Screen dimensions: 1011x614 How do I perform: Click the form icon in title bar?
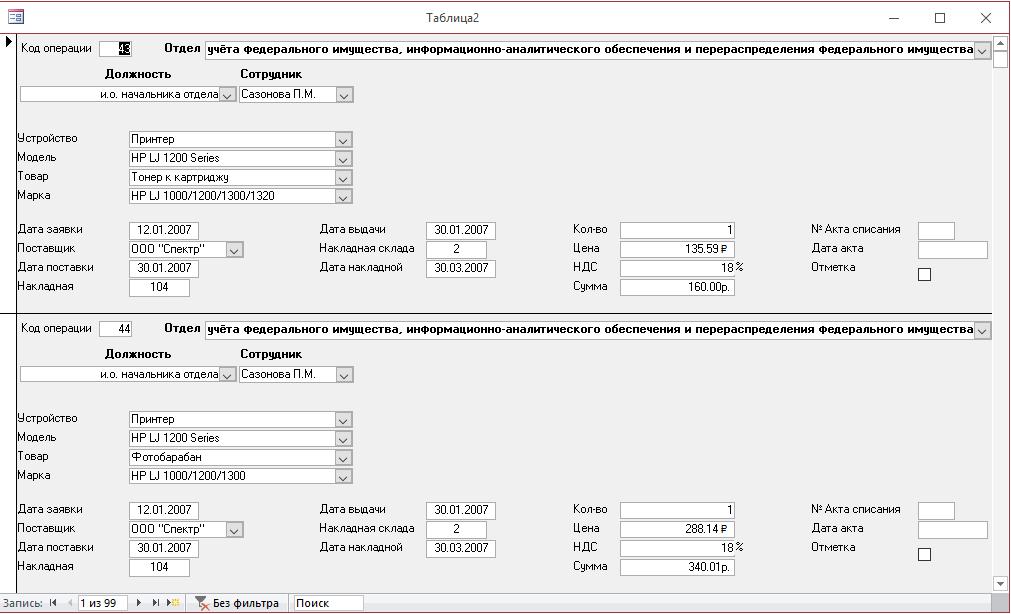[15, 17]
